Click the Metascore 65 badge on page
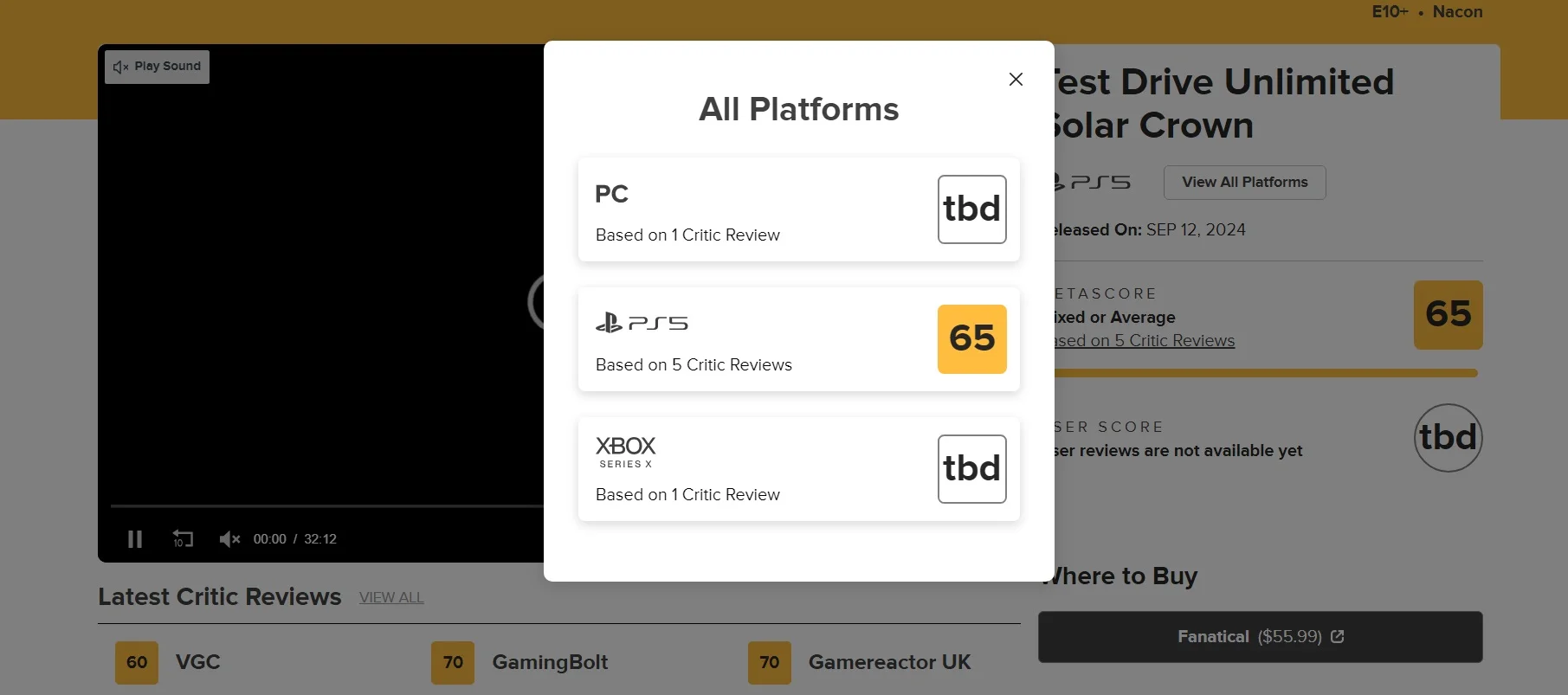Viewport: 1568px width, 695px height. pyautogui.click(x=1448, y=315)
